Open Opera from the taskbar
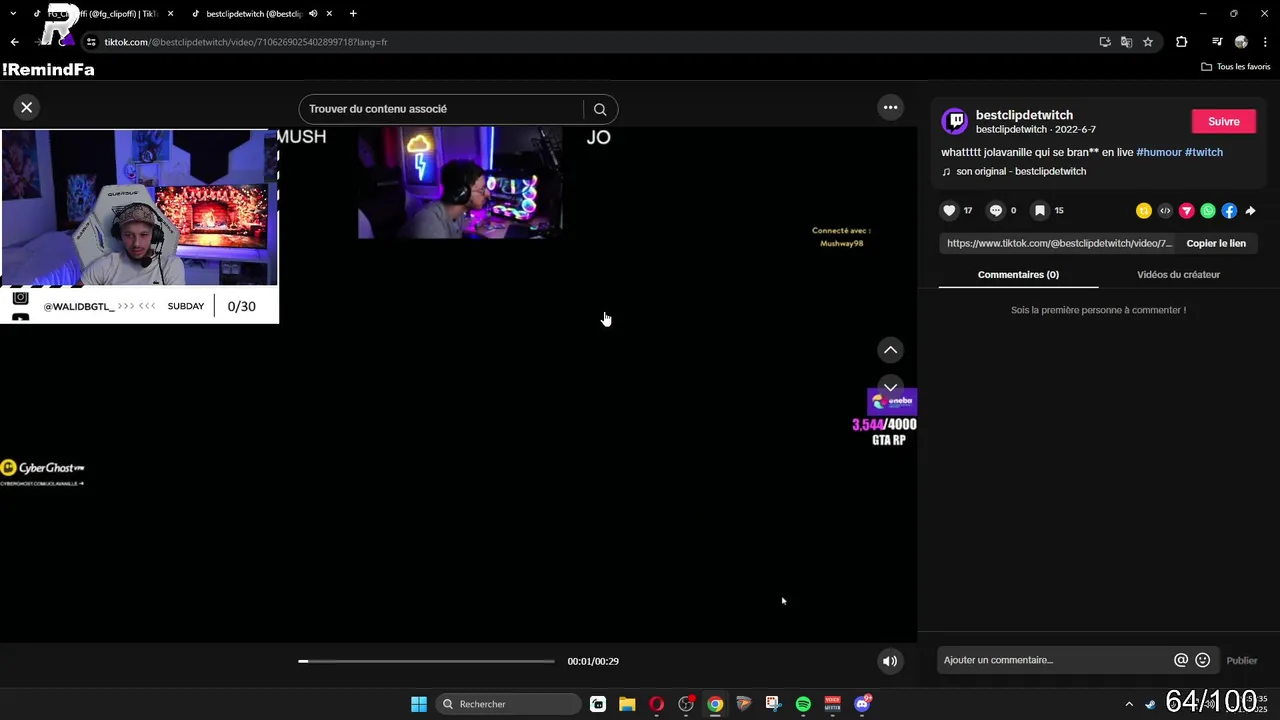 [656, 704]
